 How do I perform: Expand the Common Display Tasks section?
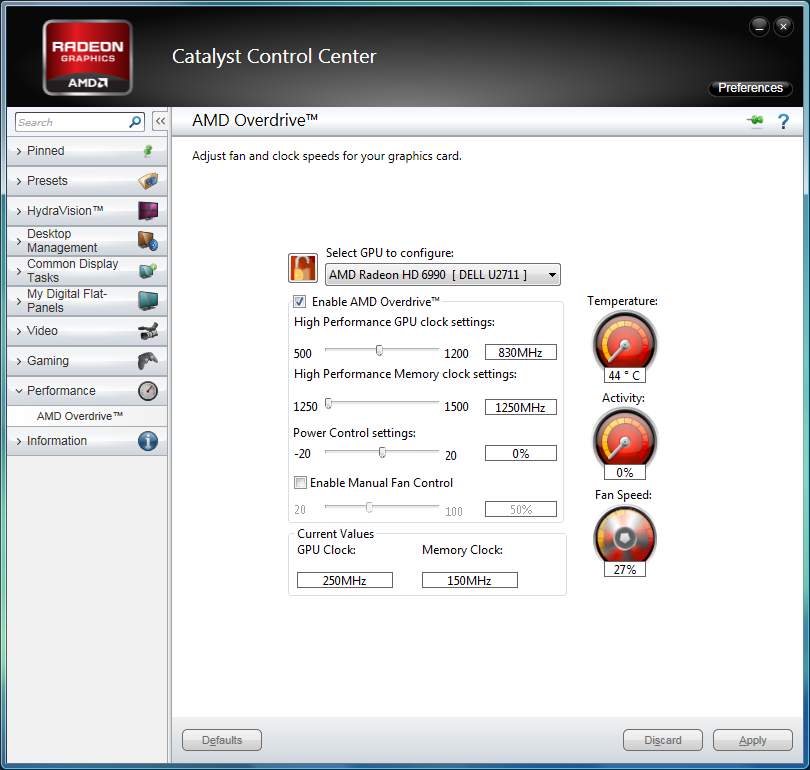coord(87,271)
